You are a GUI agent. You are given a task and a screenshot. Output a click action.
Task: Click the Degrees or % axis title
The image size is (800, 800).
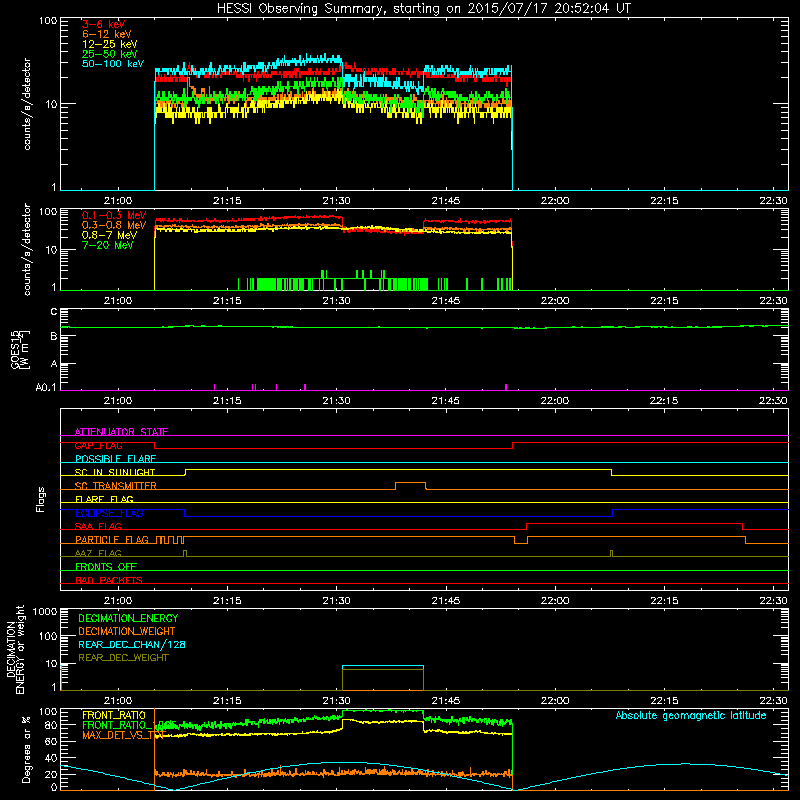26,749
